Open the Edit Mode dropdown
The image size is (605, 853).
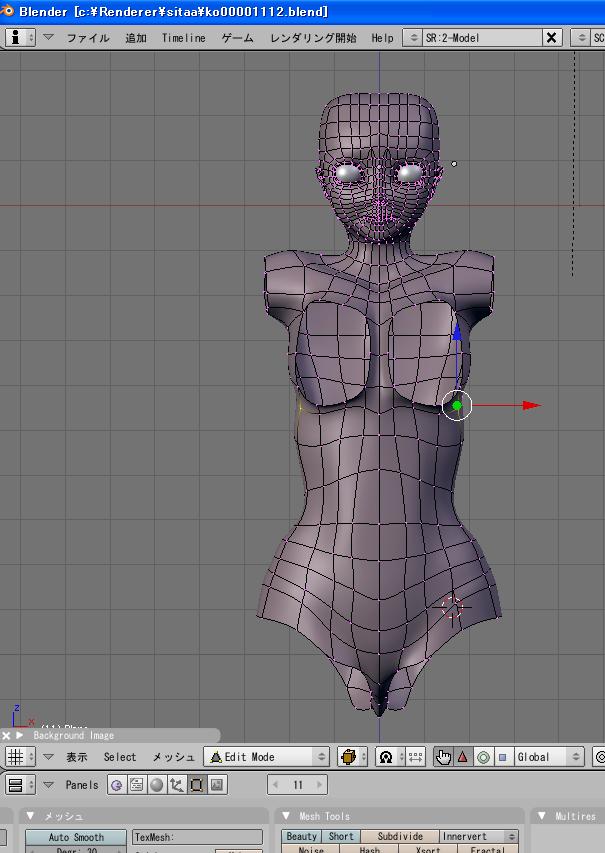pos(267,757)
